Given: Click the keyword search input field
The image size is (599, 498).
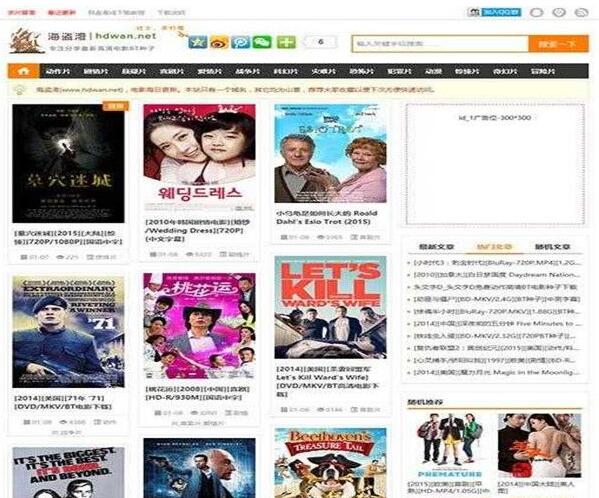Looking at the screenshot, I should [440, 44].
